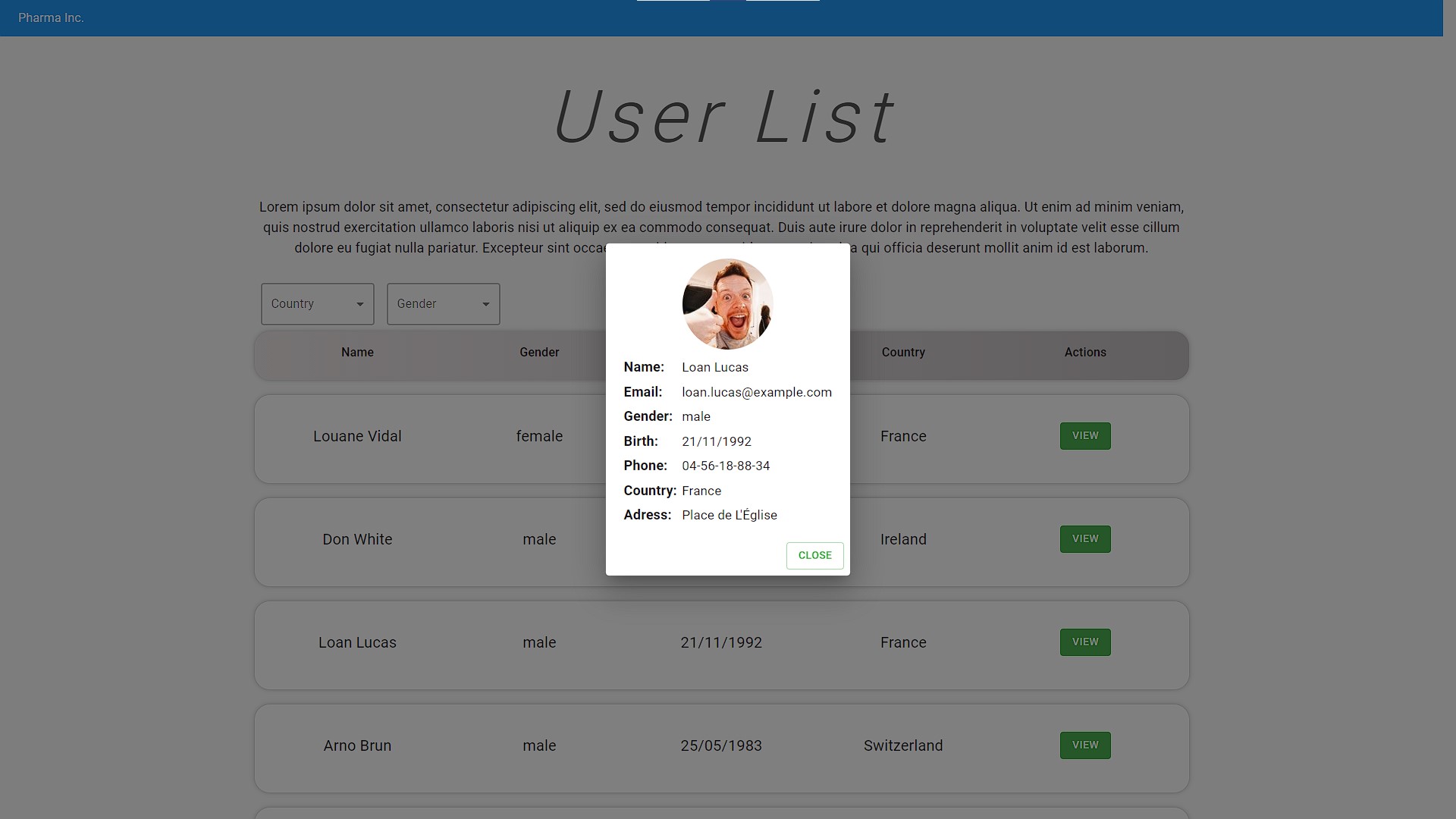Click the phone number 04-56-18-88-34
This screenshot has width=1456, height=819.
click(x=725, y=466)
